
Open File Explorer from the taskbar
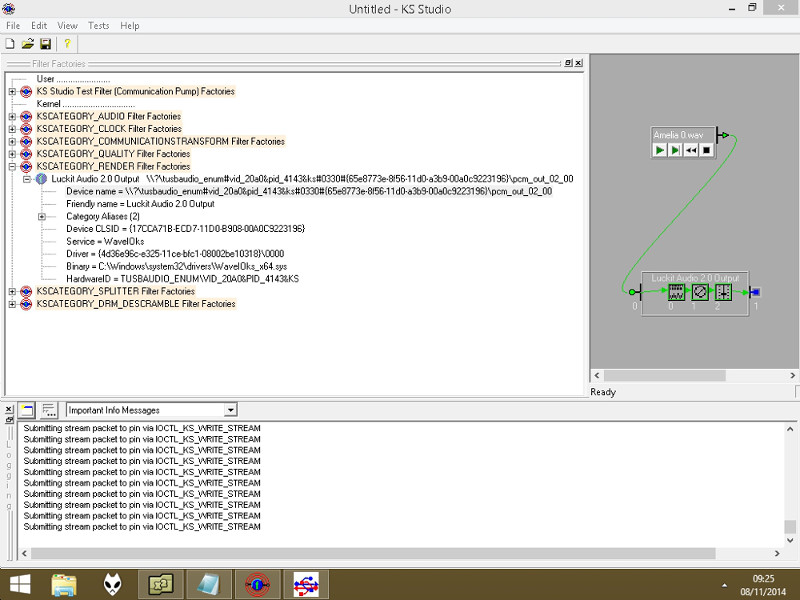64,585
